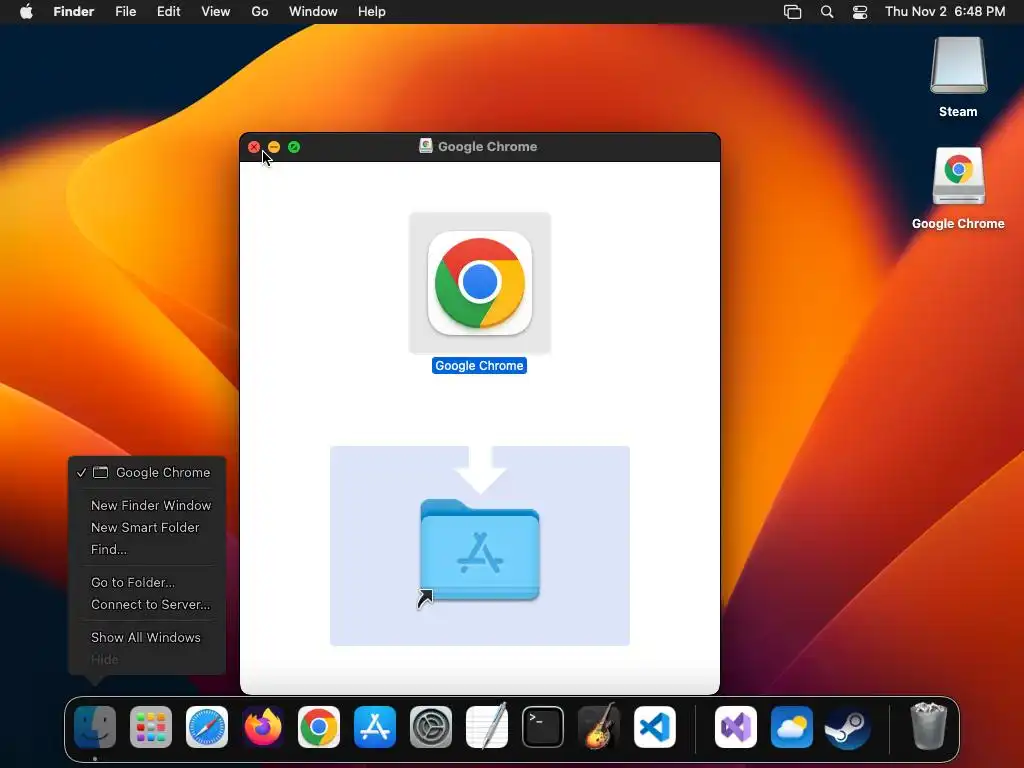Close the Google Chrome installer window
Screen dimensions: 1024x768
pyautogui.click(x=254, y=147)
